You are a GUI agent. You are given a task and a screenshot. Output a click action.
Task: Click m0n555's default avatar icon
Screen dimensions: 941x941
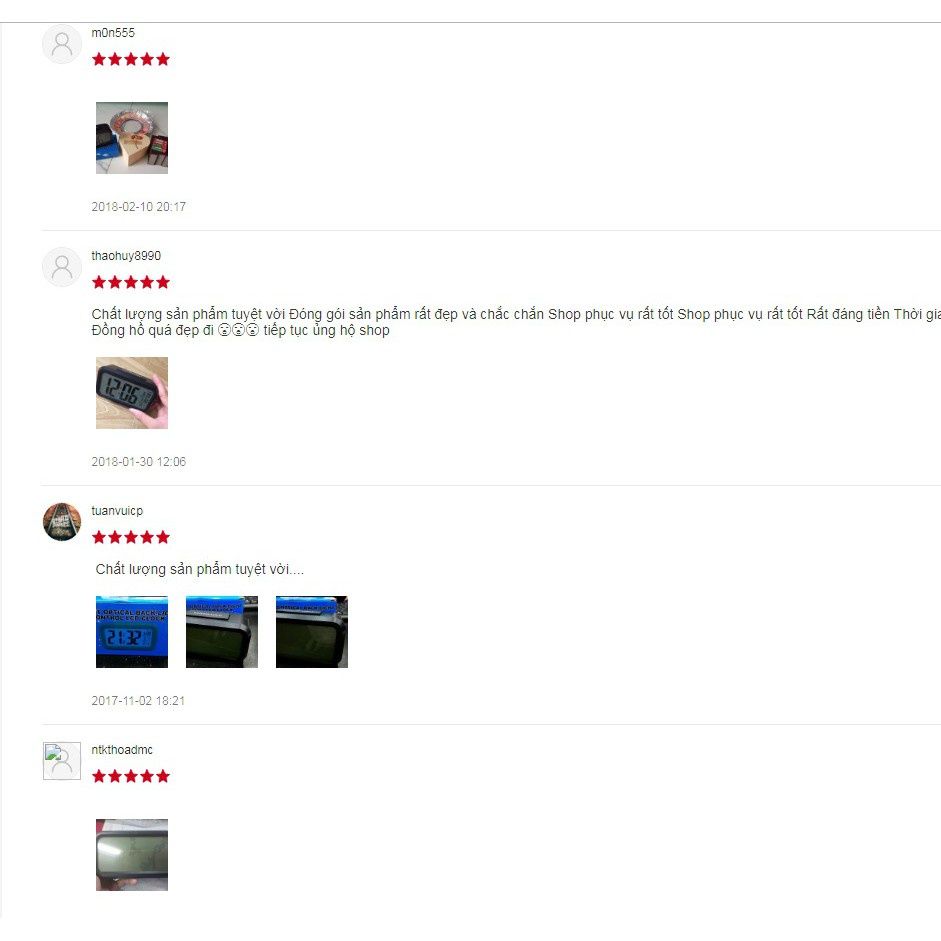(62, 44)
